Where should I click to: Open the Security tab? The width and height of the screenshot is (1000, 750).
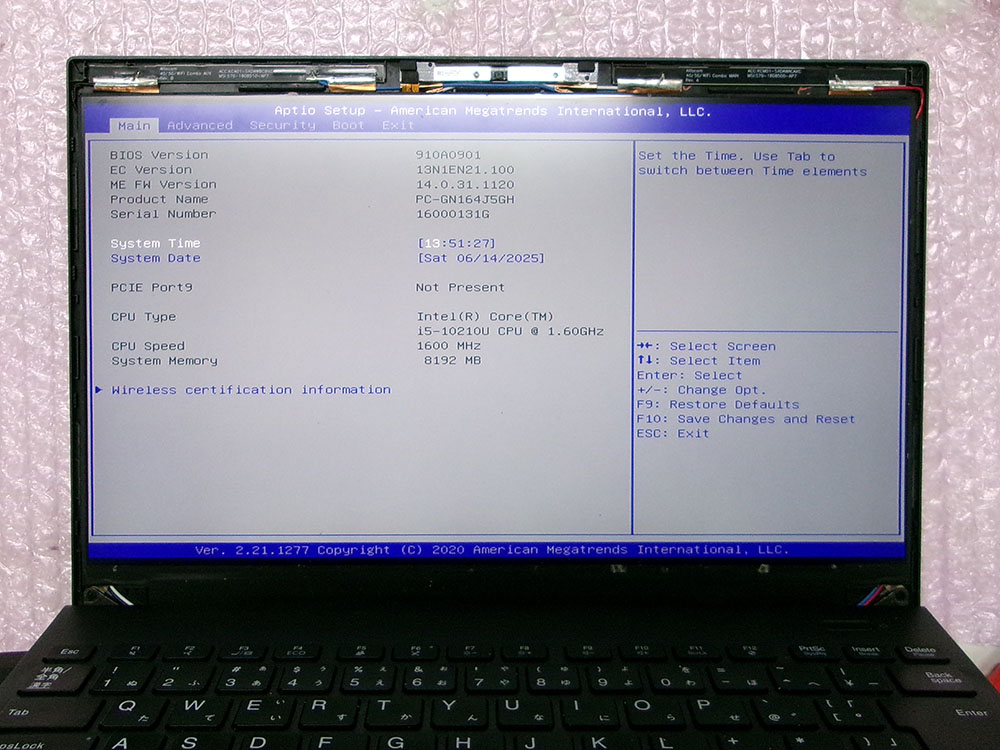(283, 126)
